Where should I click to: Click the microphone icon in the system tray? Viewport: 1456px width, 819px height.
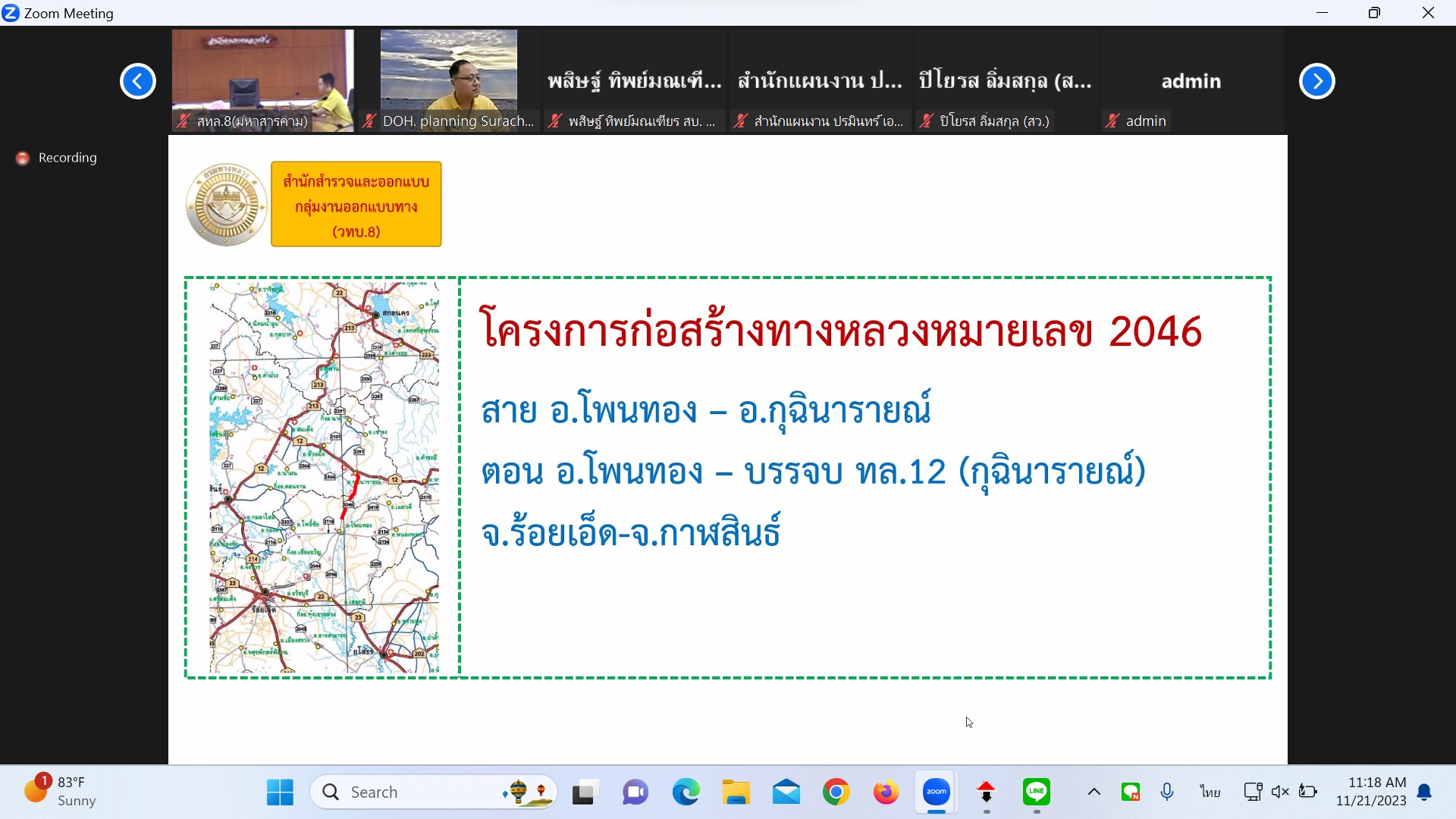click(x=1167, y=792)
